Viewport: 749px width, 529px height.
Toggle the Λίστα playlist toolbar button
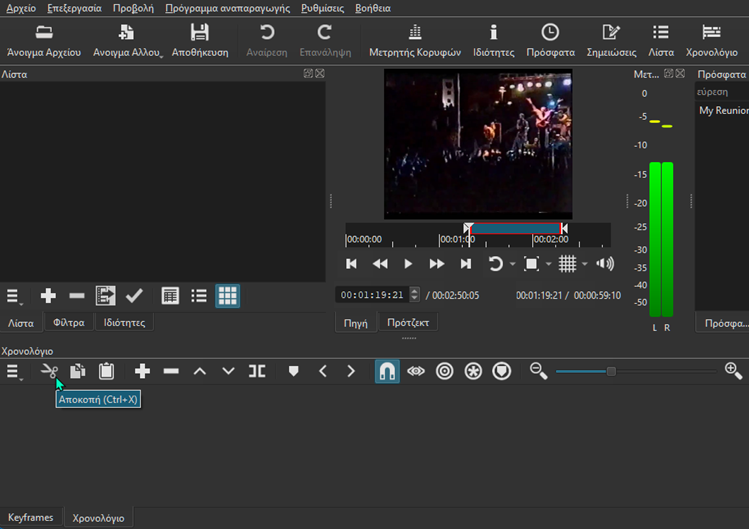[x=661, y=42]
